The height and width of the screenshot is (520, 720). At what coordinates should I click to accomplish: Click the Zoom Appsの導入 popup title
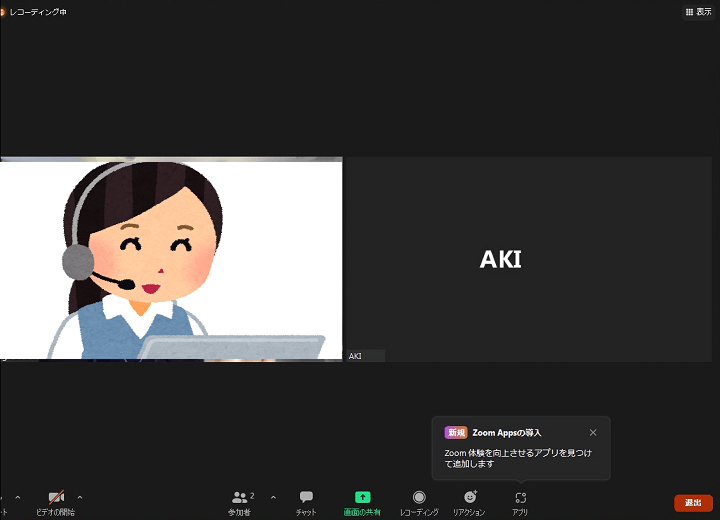coord(507,432)
